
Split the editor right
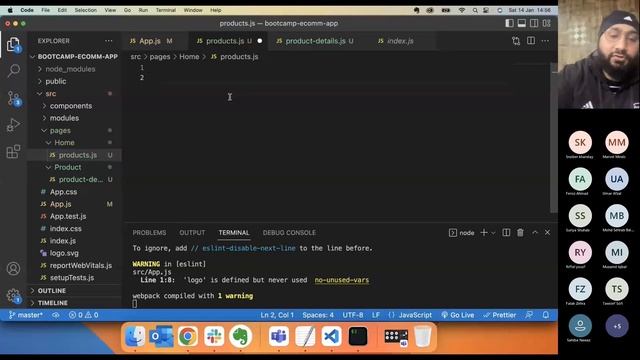click(x=531, y=41)
